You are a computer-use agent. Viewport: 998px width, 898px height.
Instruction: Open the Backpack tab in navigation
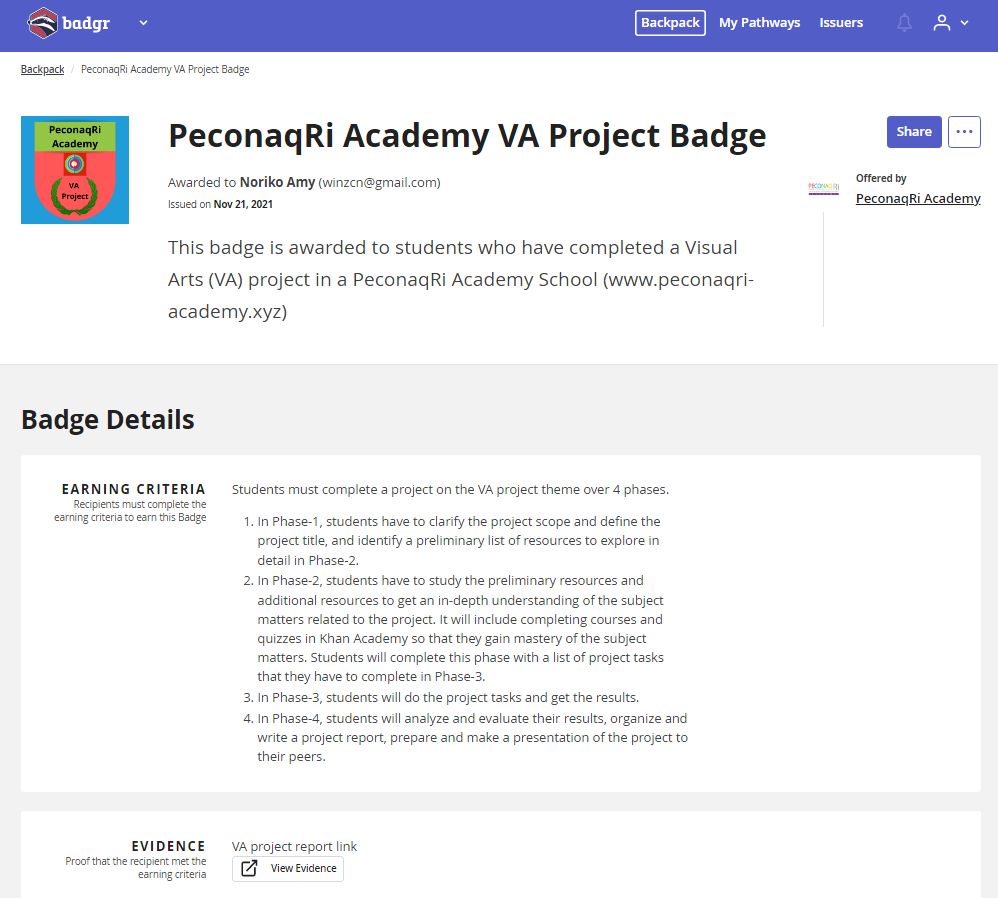pos(670,23)
